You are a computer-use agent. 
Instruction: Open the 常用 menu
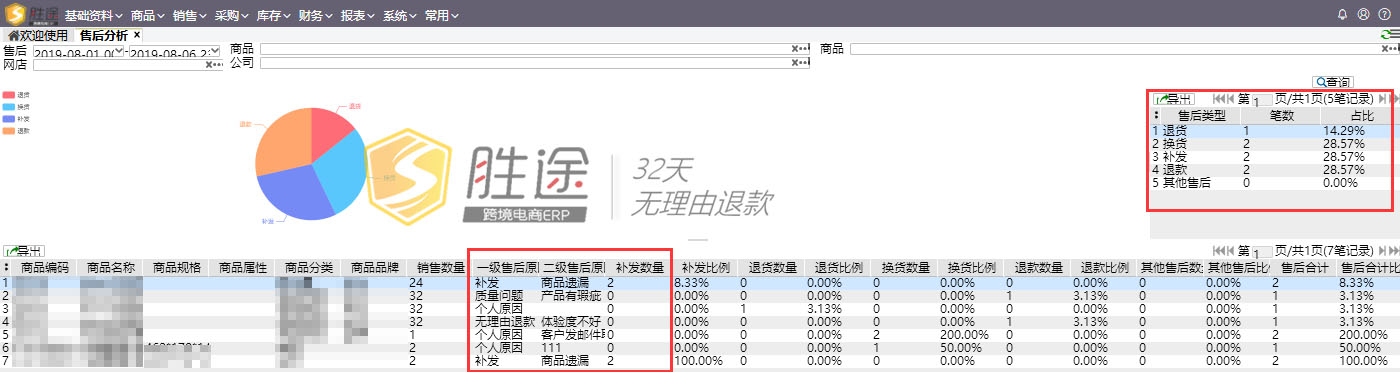[442, 16]
